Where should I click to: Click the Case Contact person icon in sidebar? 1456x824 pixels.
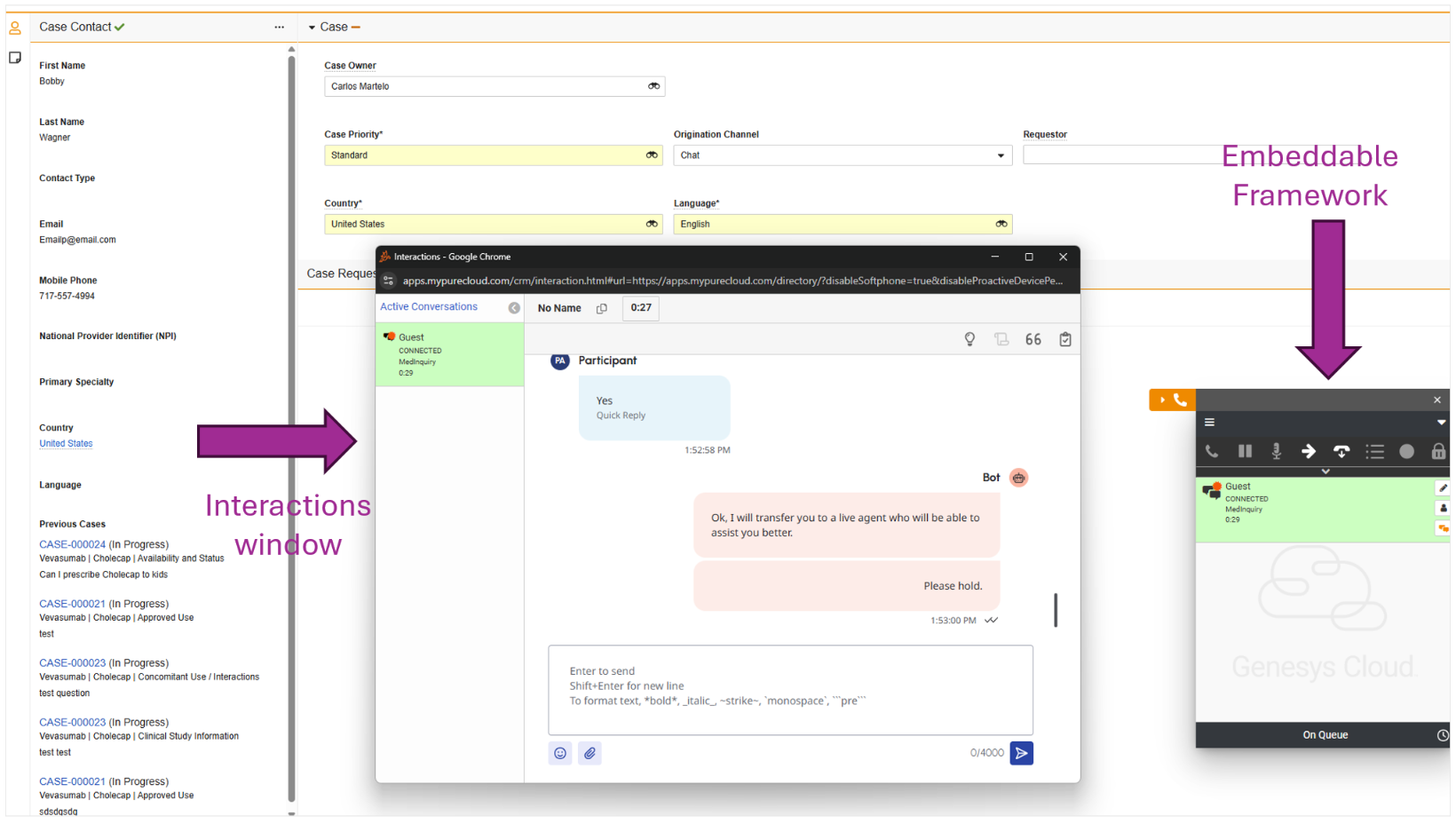pyautogui.click(x=15, y=28)
